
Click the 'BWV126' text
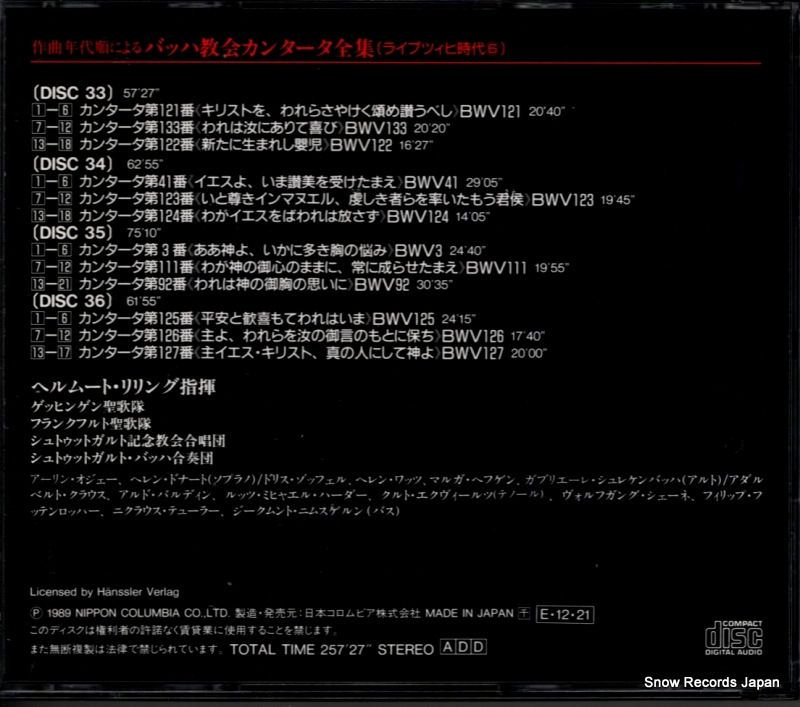point(472,336)
